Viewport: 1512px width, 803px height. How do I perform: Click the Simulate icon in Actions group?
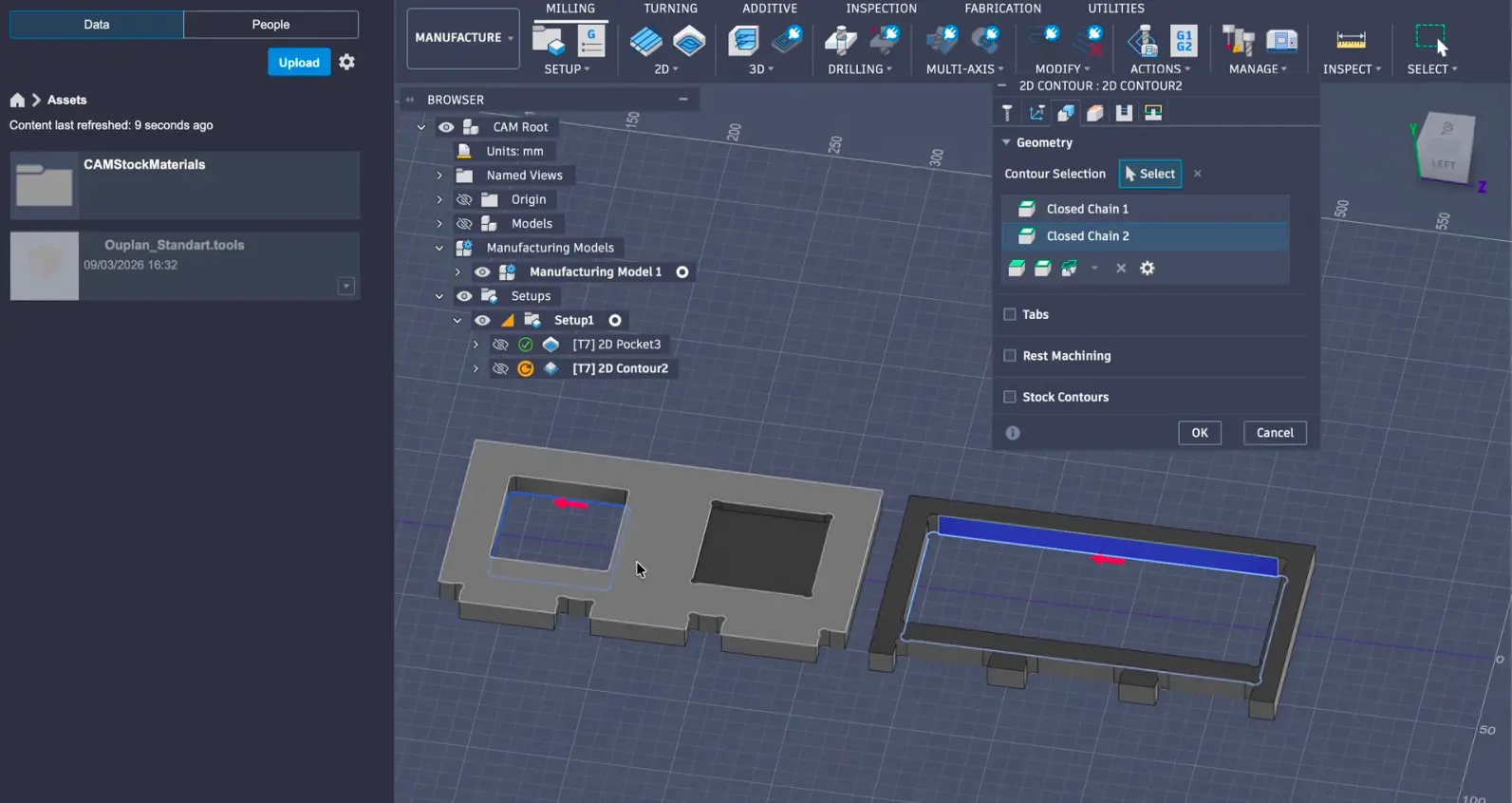[1142, 41]
